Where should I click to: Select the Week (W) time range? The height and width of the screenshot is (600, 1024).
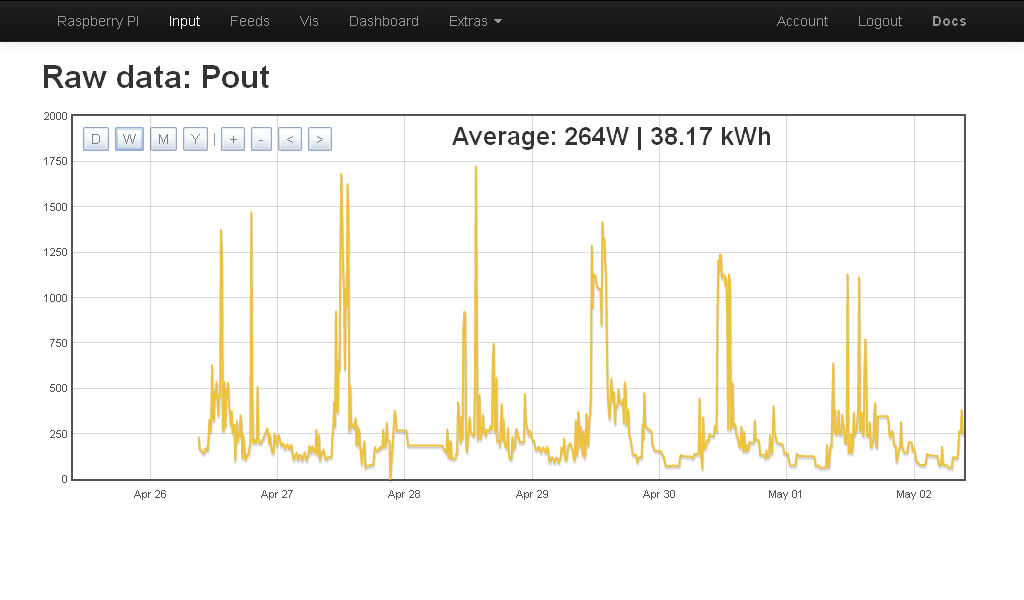(x=130, y=139)
